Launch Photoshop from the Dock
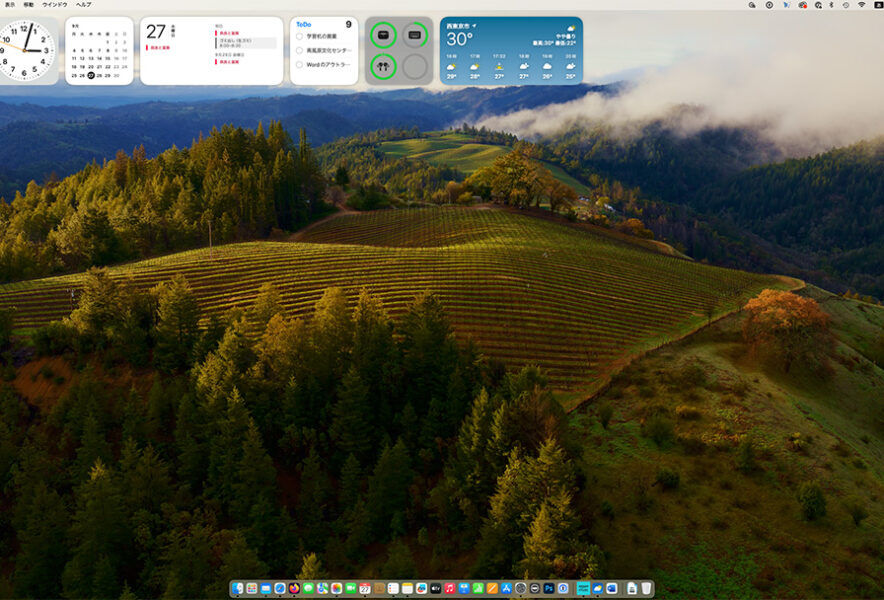This screenshot has height=600, width=884. 549,589
